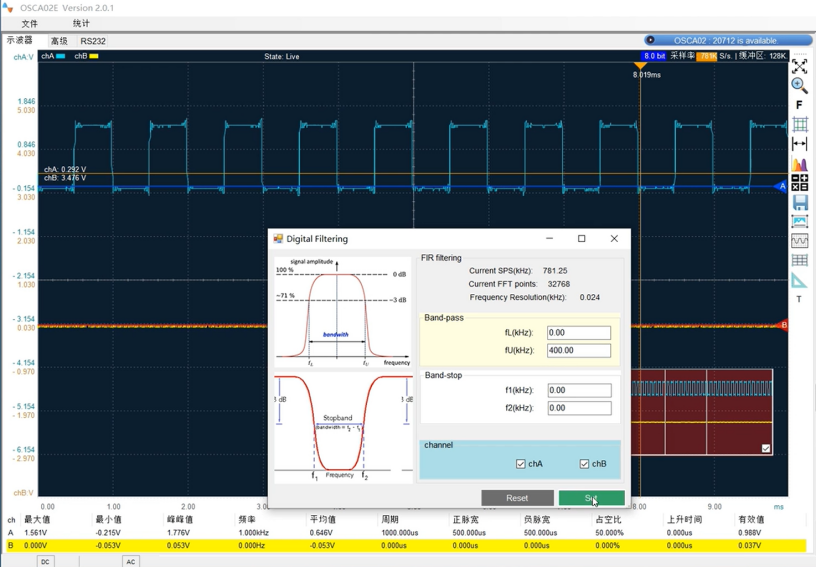Click the triangle ruler icon

(x=799, y=280)
